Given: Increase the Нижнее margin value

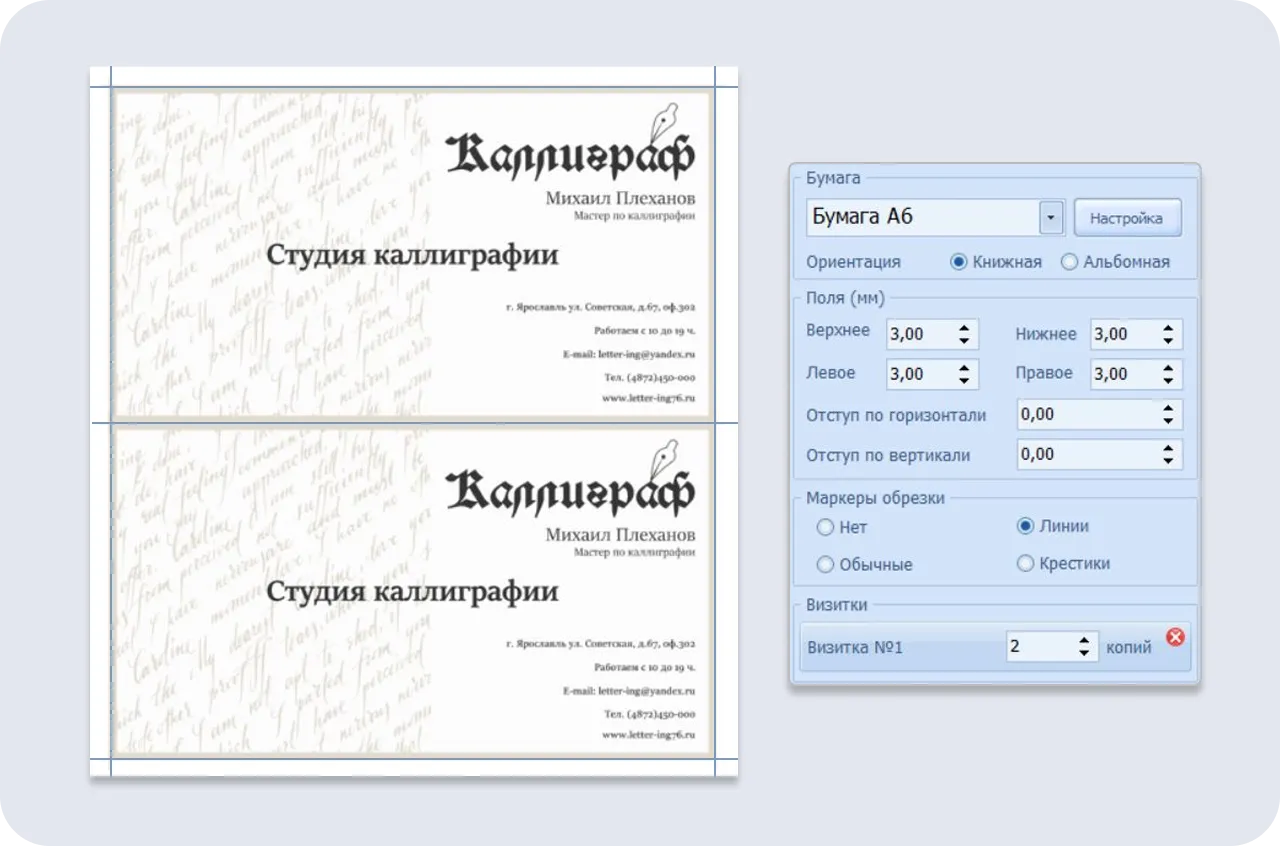Looking at the screenshot, I should click(1168, 327).
